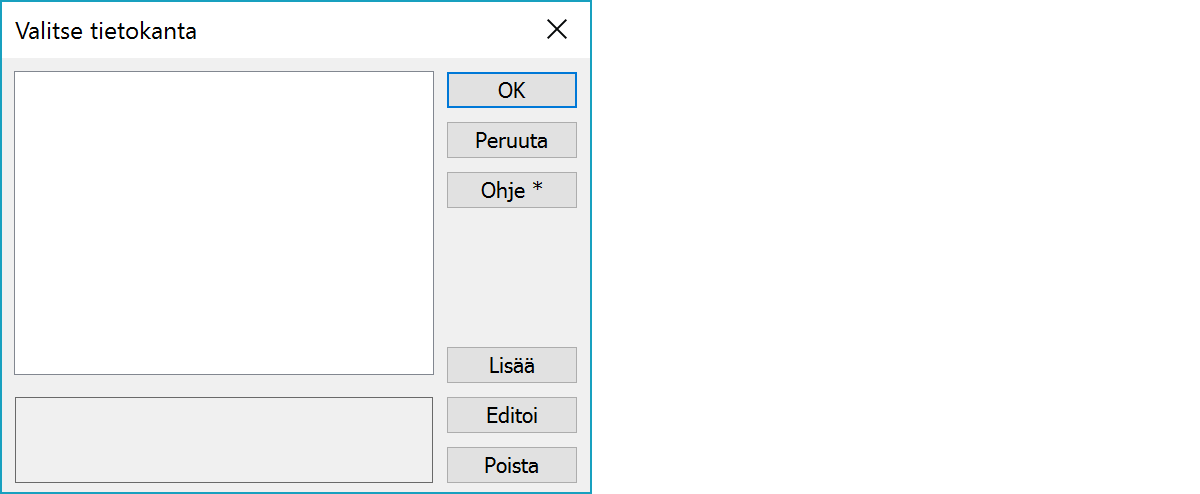Open help with the Ohje * button
1200x494 pixels.
click(x=511, y=190)
